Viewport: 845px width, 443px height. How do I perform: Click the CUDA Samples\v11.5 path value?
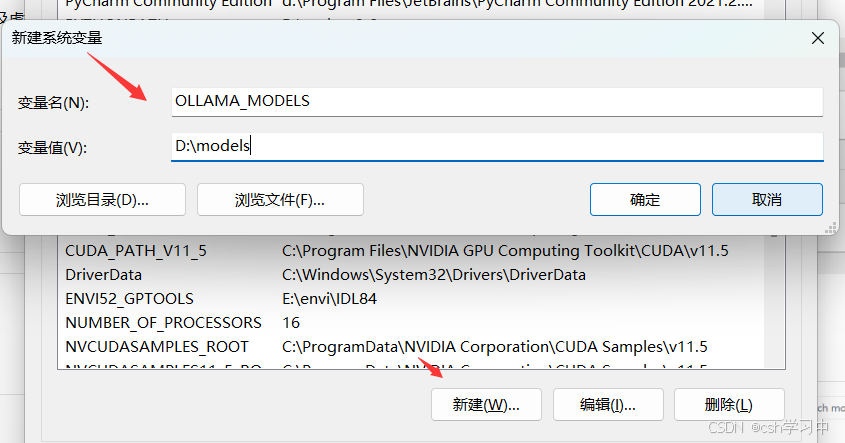coord(495,347)
